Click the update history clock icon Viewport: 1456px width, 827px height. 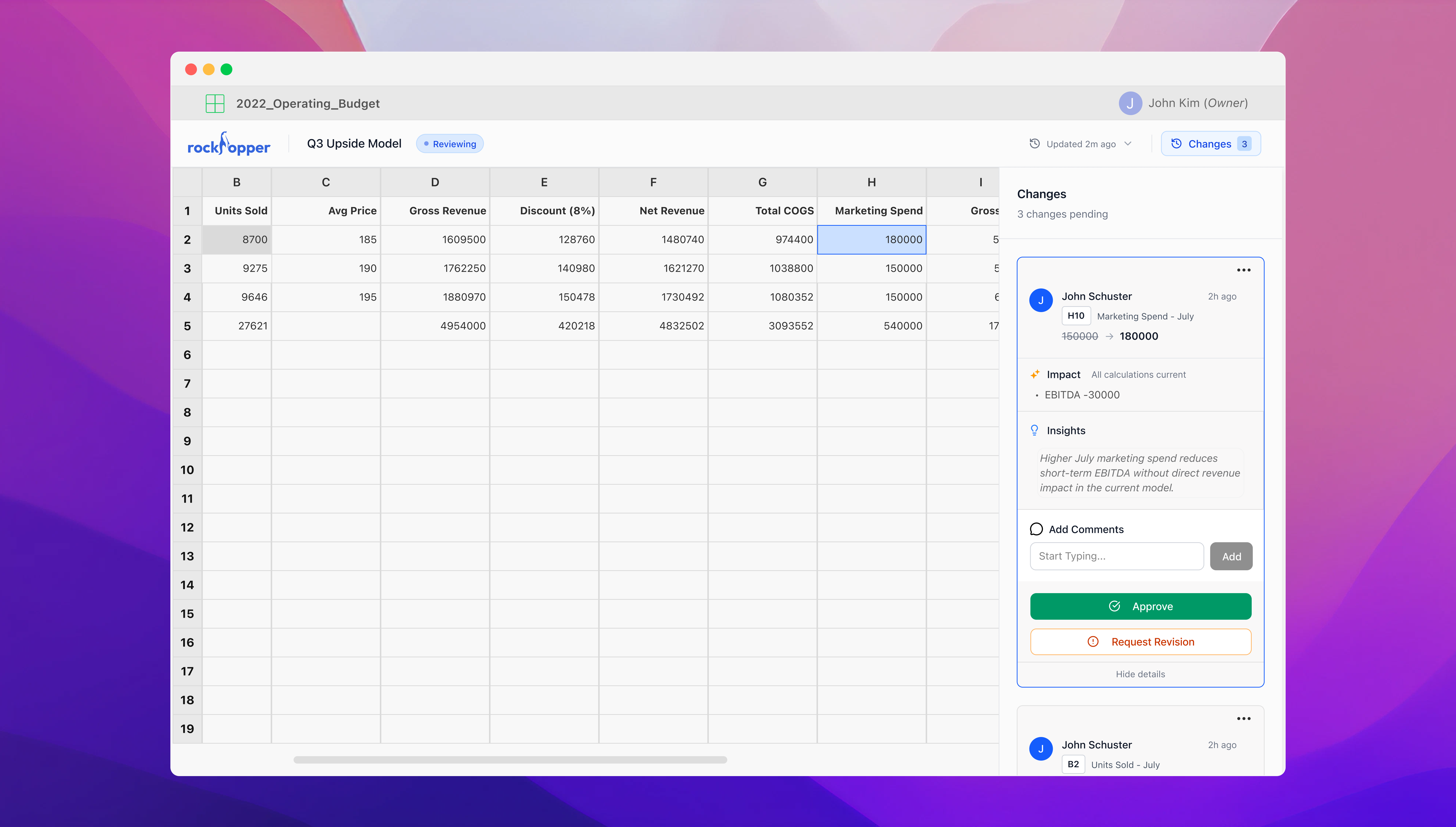[x=1035, y=144]
